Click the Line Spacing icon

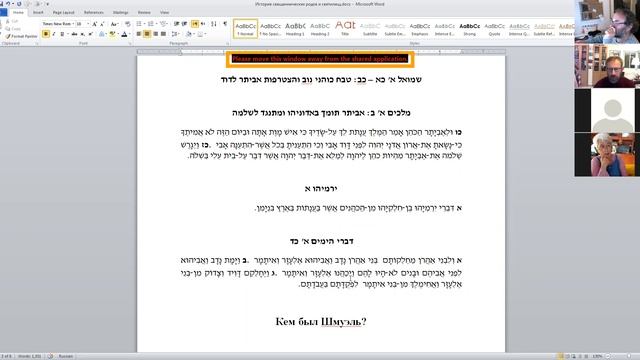pyautogui.click(x=175, y=34)
